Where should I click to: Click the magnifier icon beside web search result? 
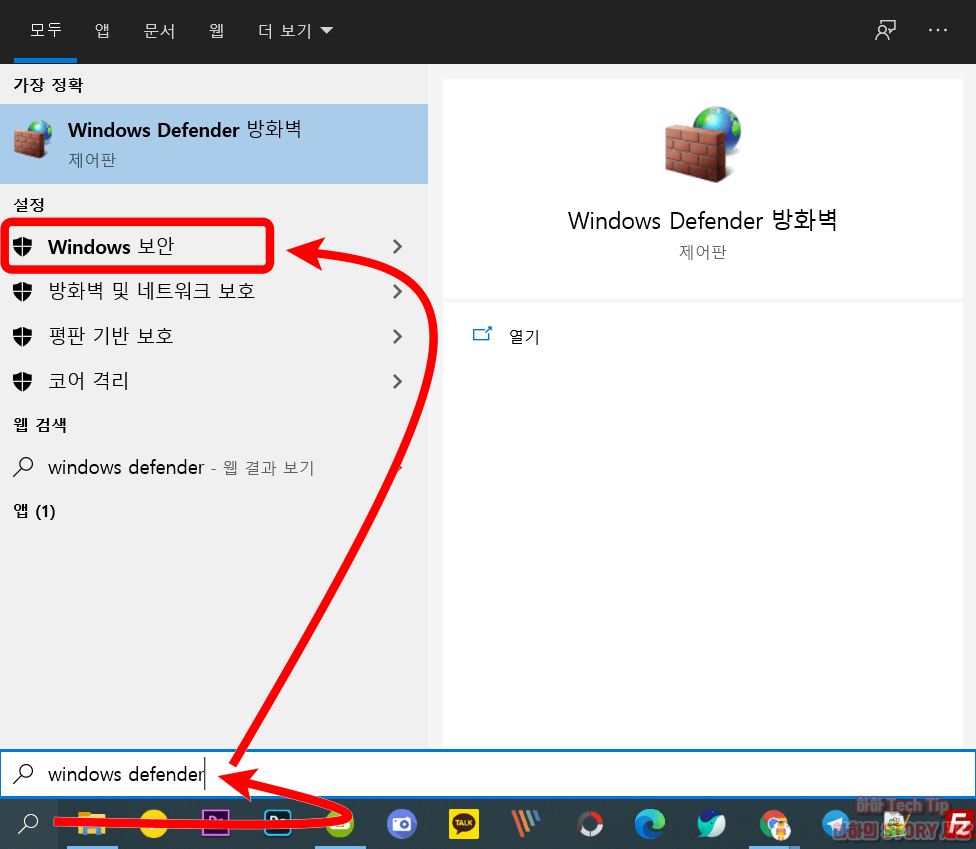point(23,467)
